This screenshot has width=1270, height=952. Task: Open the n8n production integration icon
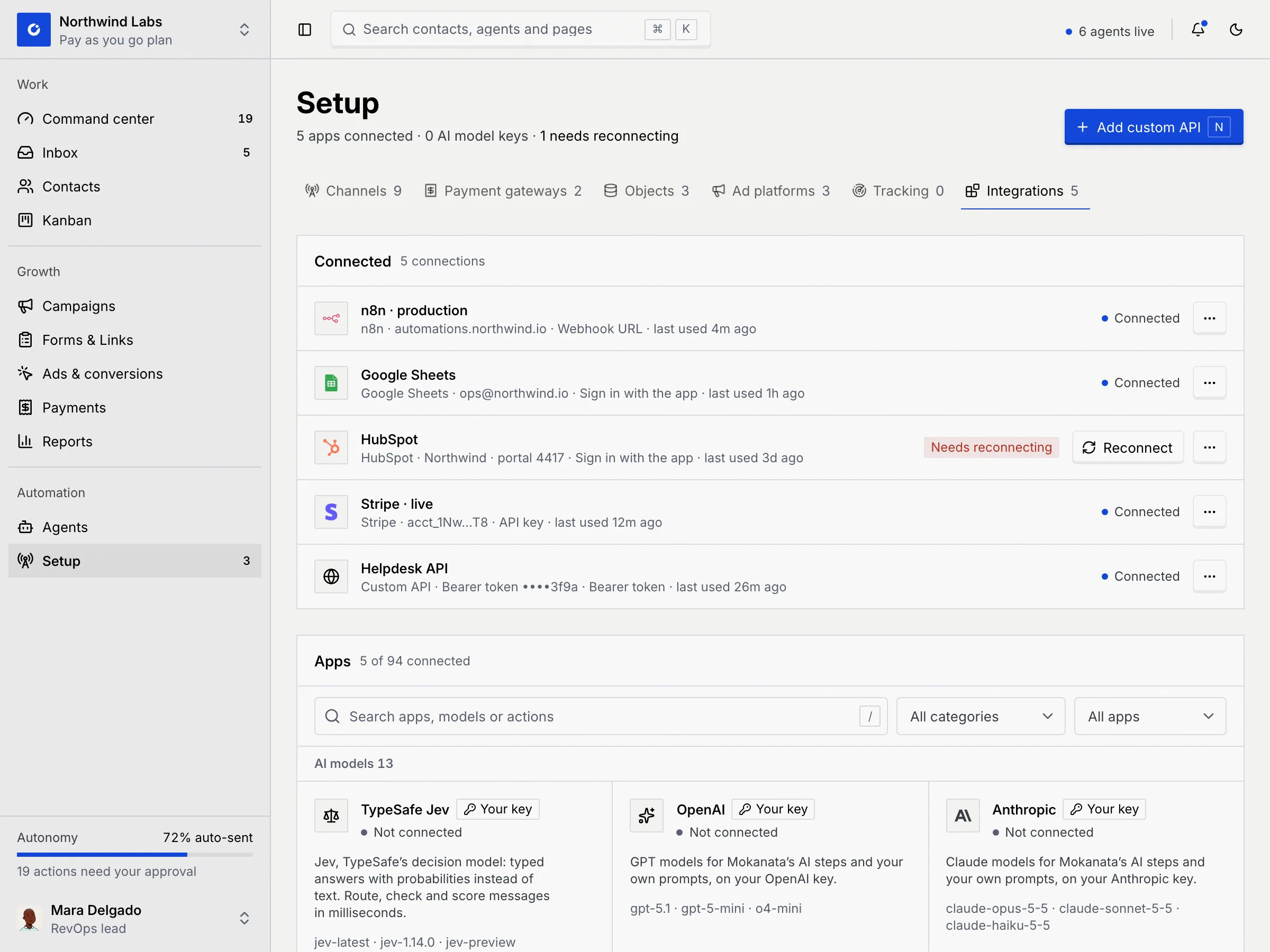click(x=331, y=318)
